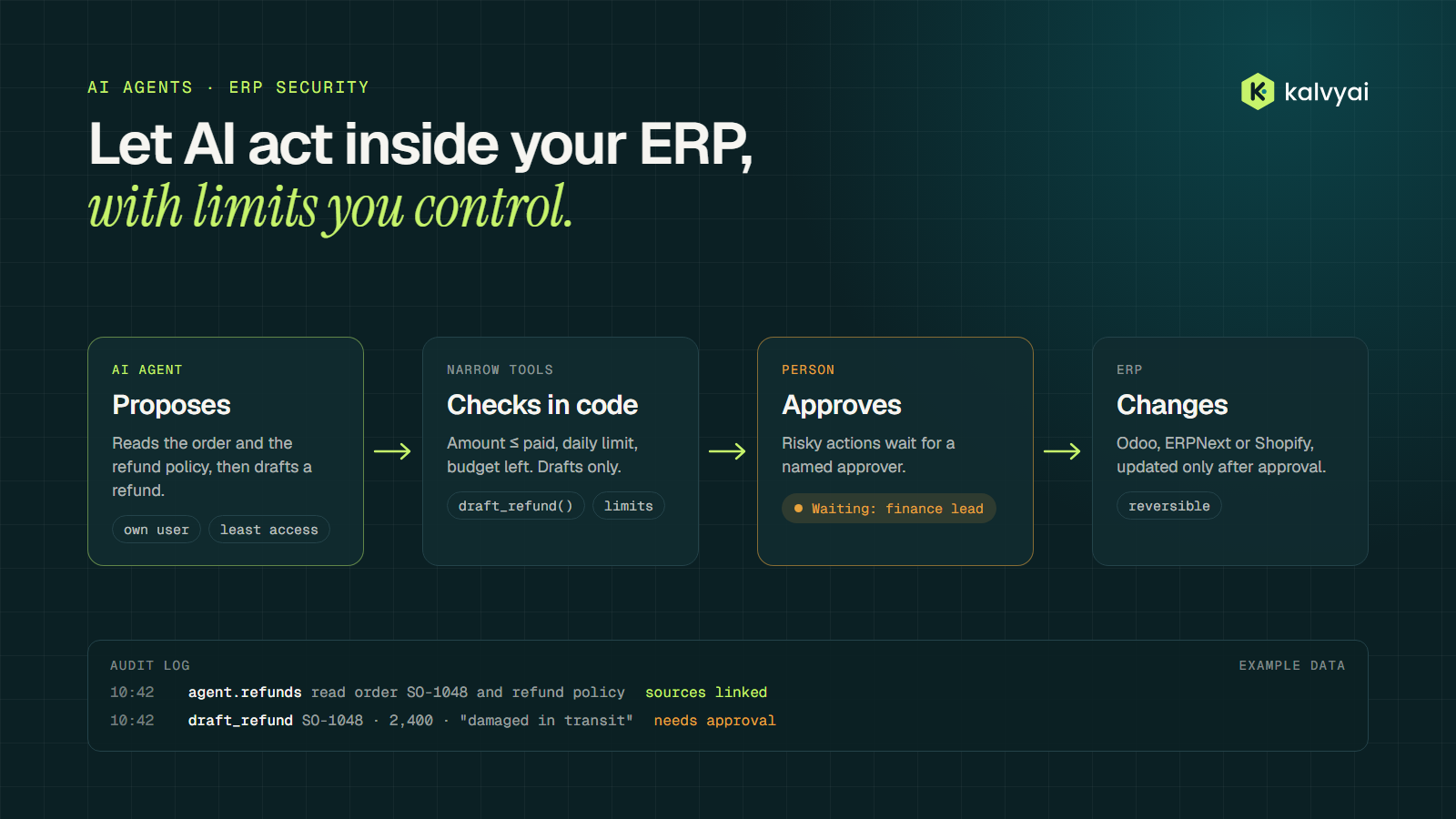1456x819 pixels.
Task: Click the "limits" chip
Action: 629,506
